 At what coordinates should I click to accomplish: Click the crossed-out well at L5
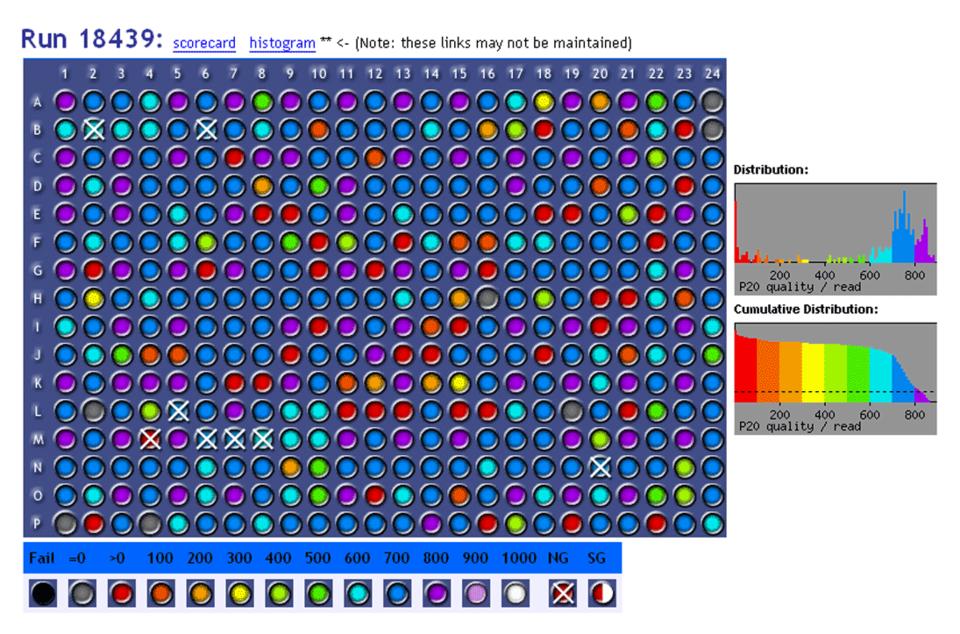coord(178,411)
